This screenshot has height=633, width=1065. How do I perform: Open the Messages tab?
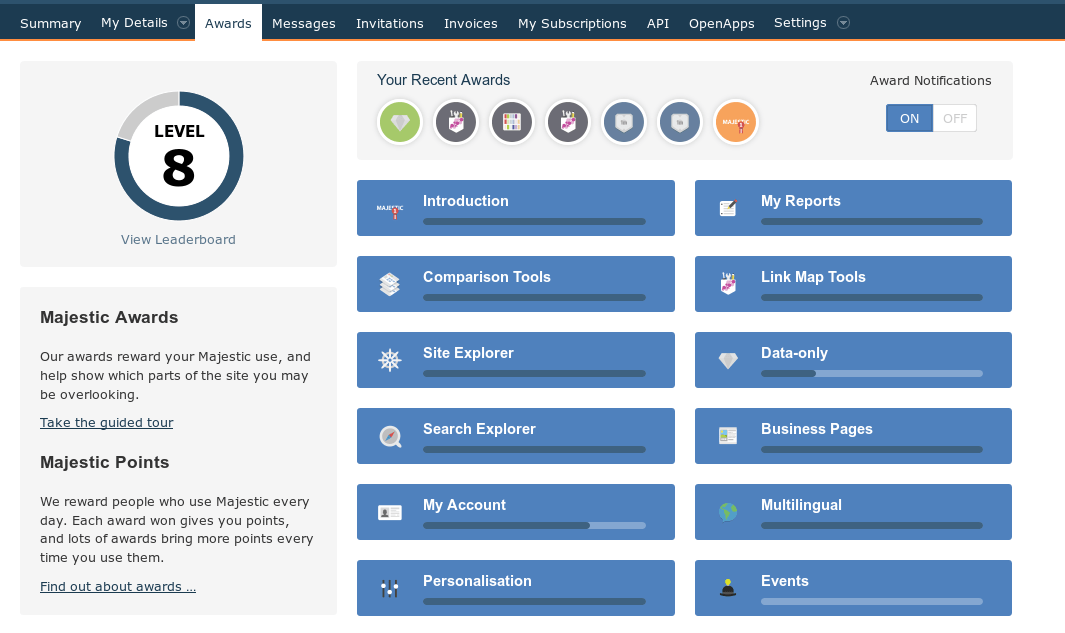[x=304, y=23]
